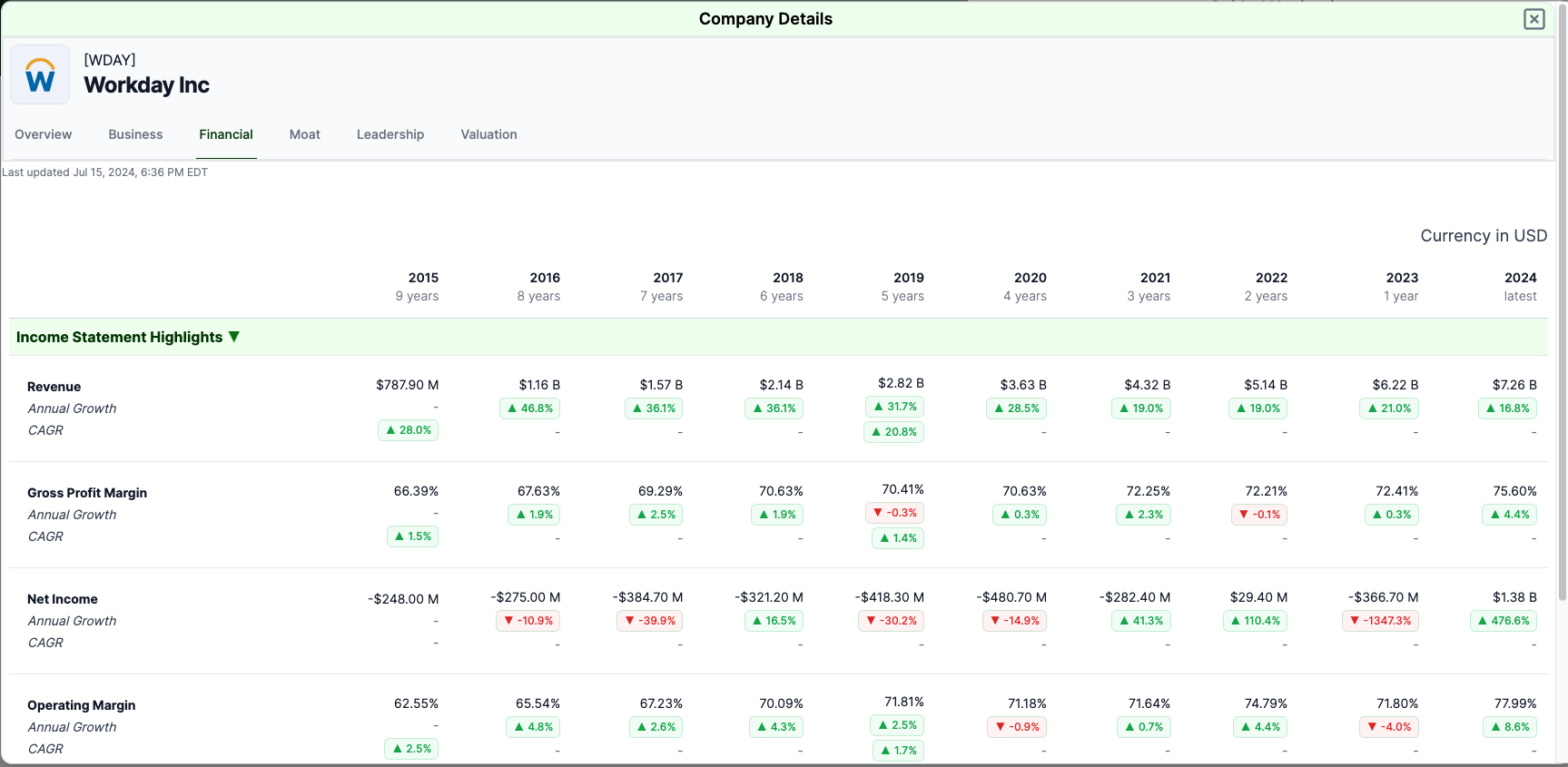Click the 77.99% operating margin value
Viewport: 1568px width, 767px height.
point(1515,703)
